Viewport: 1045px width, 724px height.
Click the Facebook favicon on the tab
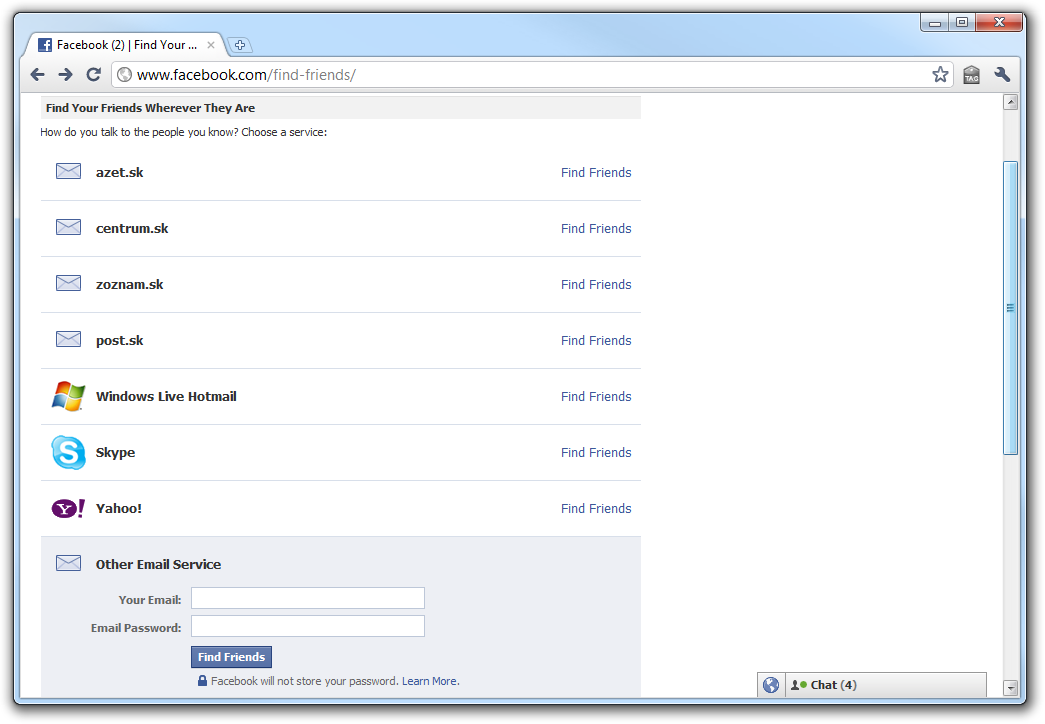click(45, 45)
